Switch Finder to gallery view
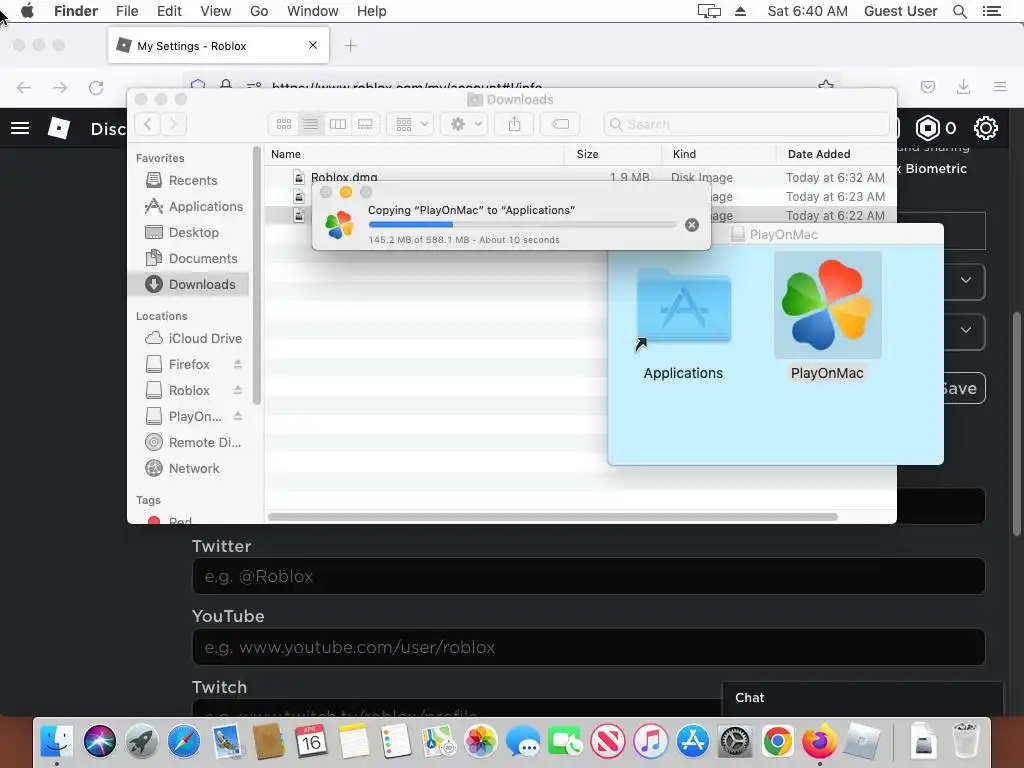The image size is (1024, 768). (365, 124)
